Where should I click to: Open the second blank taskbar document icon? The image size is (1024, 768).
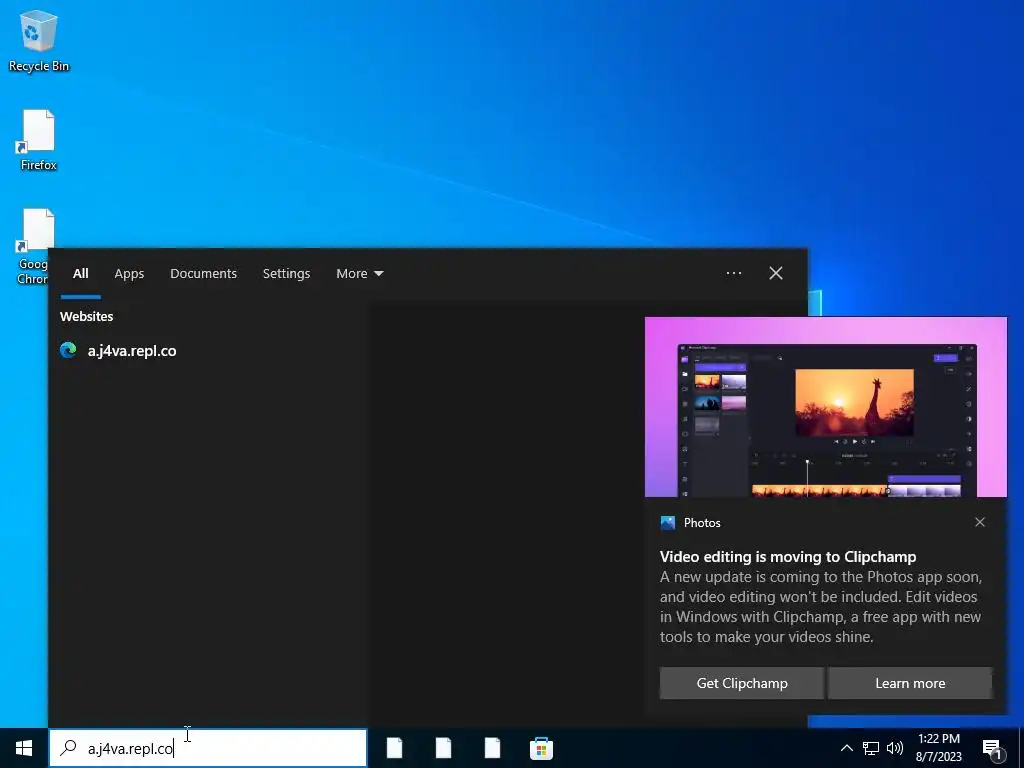[443, 748]
